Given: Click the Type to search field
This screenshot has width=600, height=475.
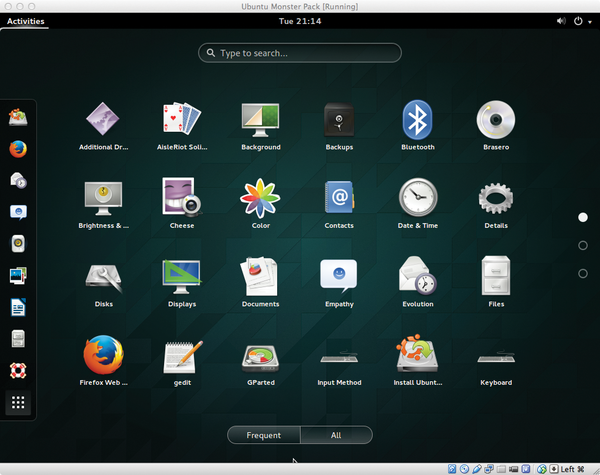Looking at the screenshot, I should (300, 53).
